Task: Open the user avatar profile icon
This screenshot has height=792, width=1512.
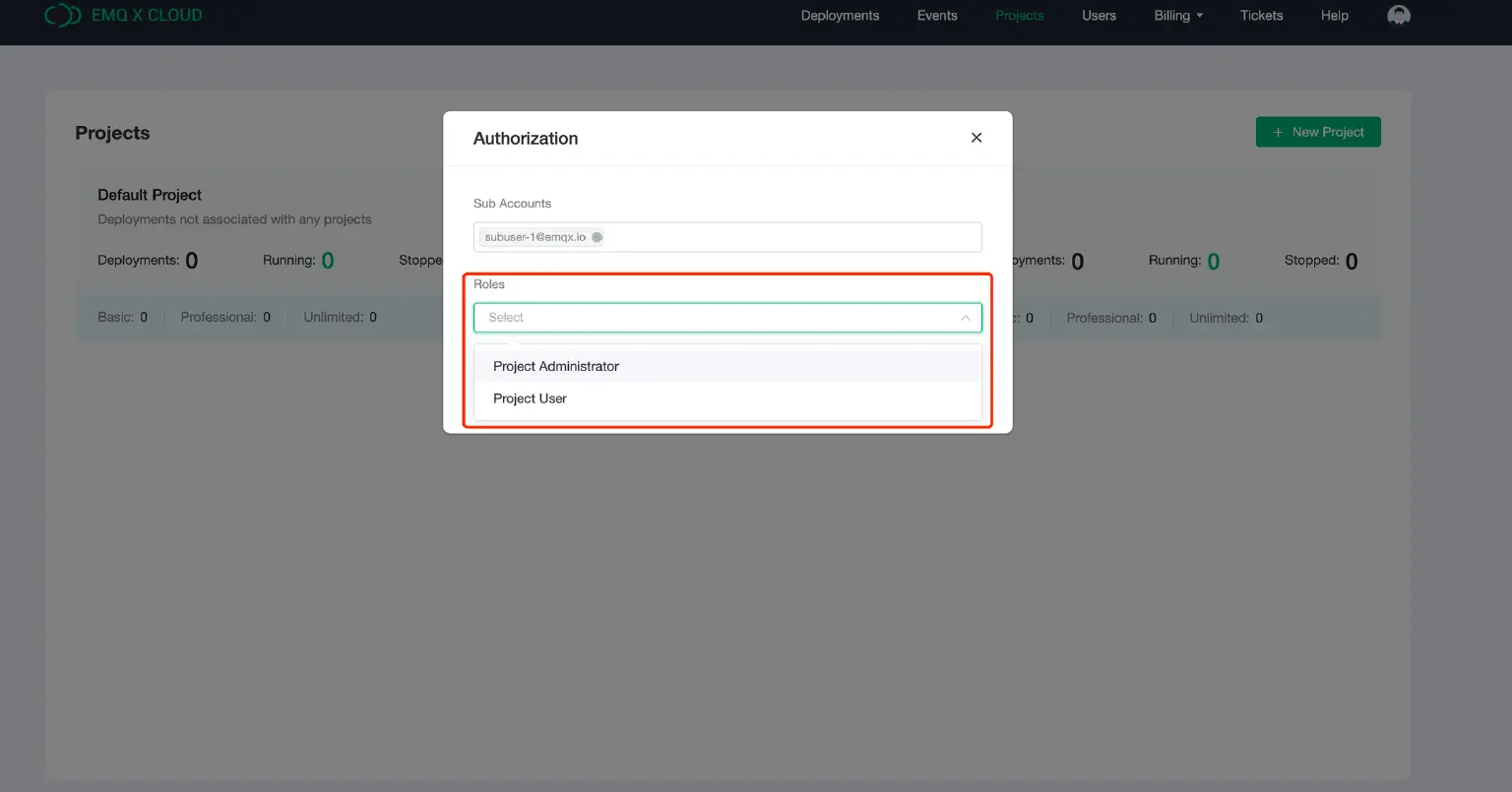Action: [x=1398, y=15]
